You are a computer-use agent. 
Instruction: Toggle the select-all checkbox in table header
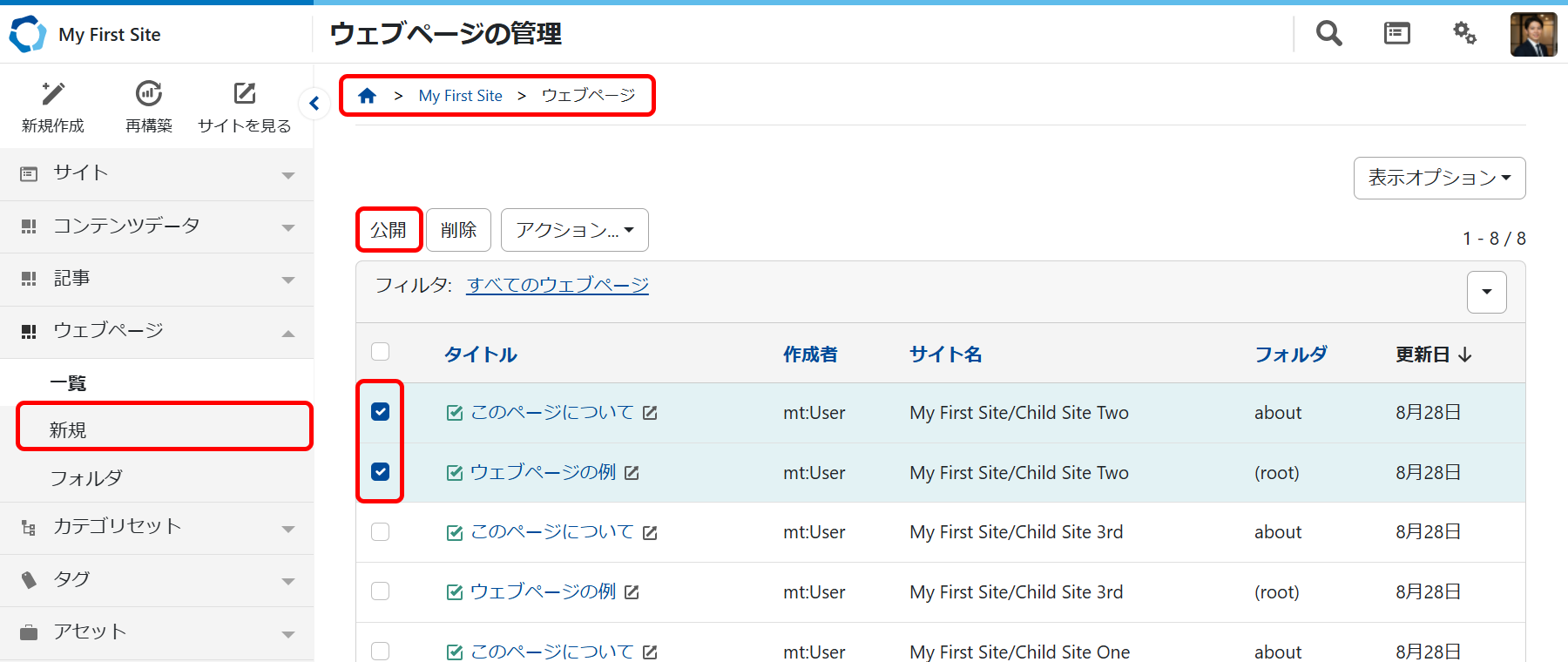tap(381, 352)
